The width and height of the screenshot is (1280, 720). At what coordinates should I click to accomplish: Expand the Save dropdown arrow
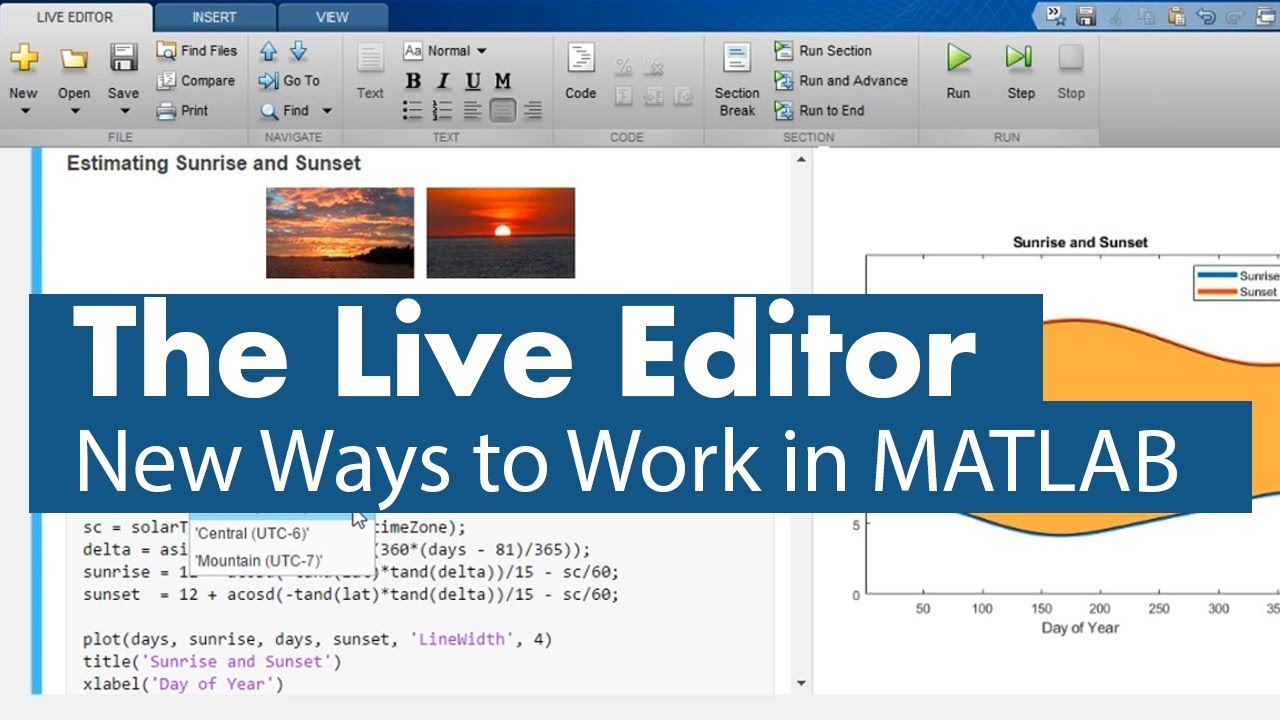(x=124, y=111)
